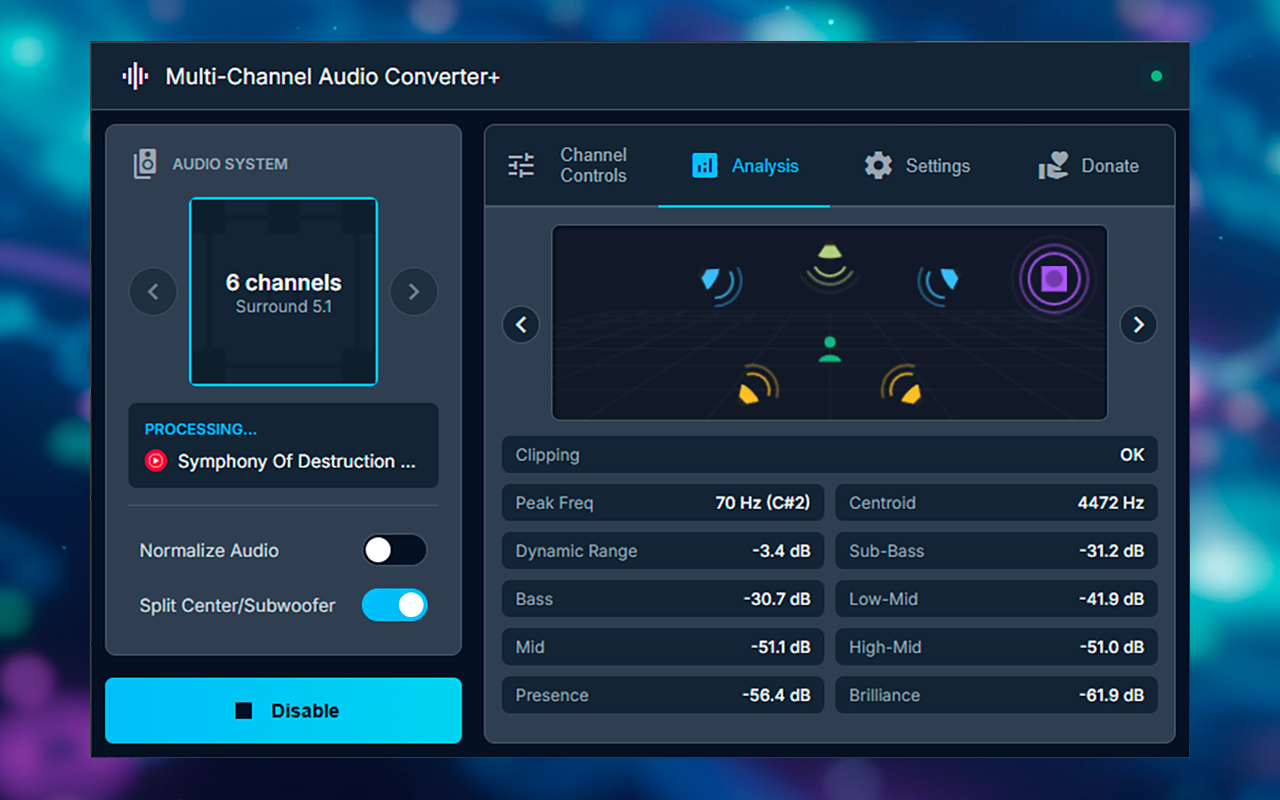Viewport: 1280px width, 800px height.
Task: Click the front-left blue speaker icon
Action: tap(720, 283)
